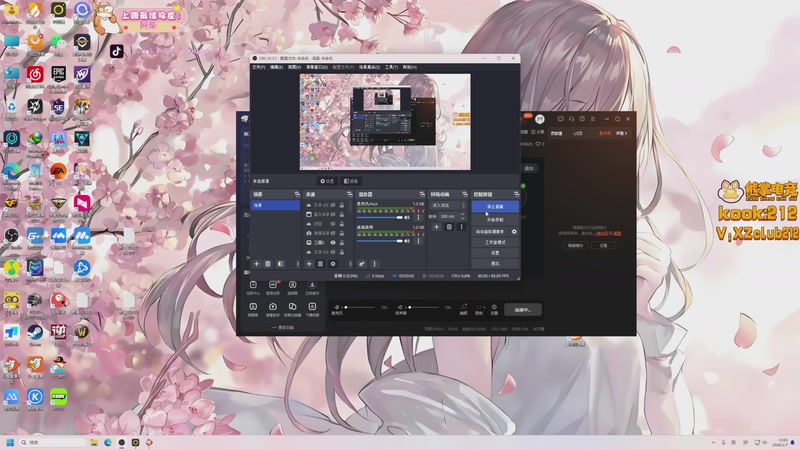Viewport: 800px width, 450px height.
Task: Remove selected scene with trash icon
Action: (x=268, y=264)
